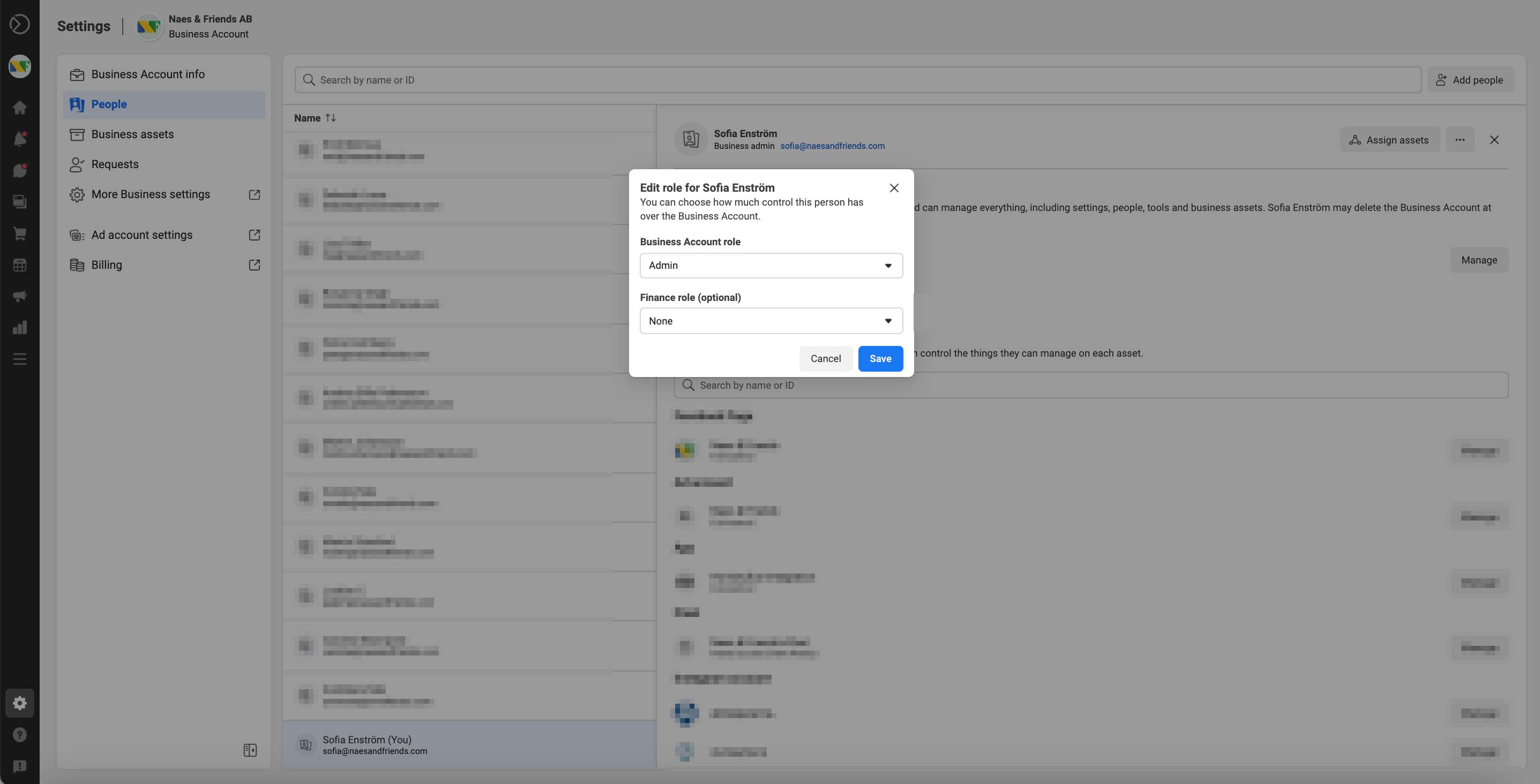Click the Add people button

tap(1470, 79)
